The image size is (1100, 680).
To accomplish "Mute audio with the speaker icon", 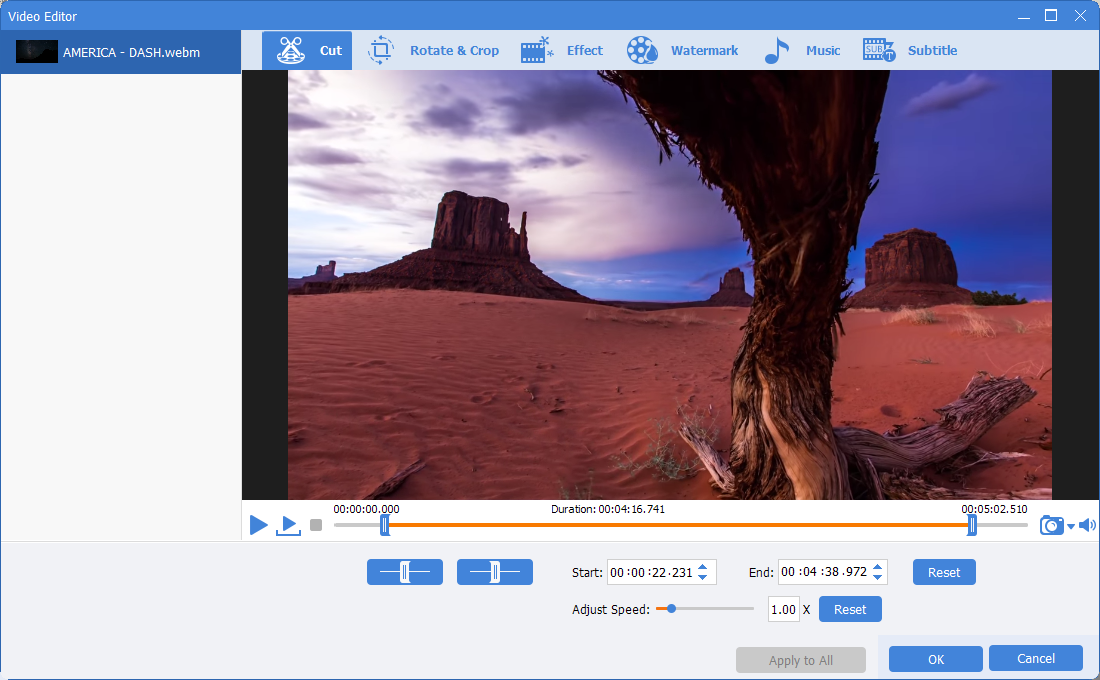I will (x=1087, y=525).
